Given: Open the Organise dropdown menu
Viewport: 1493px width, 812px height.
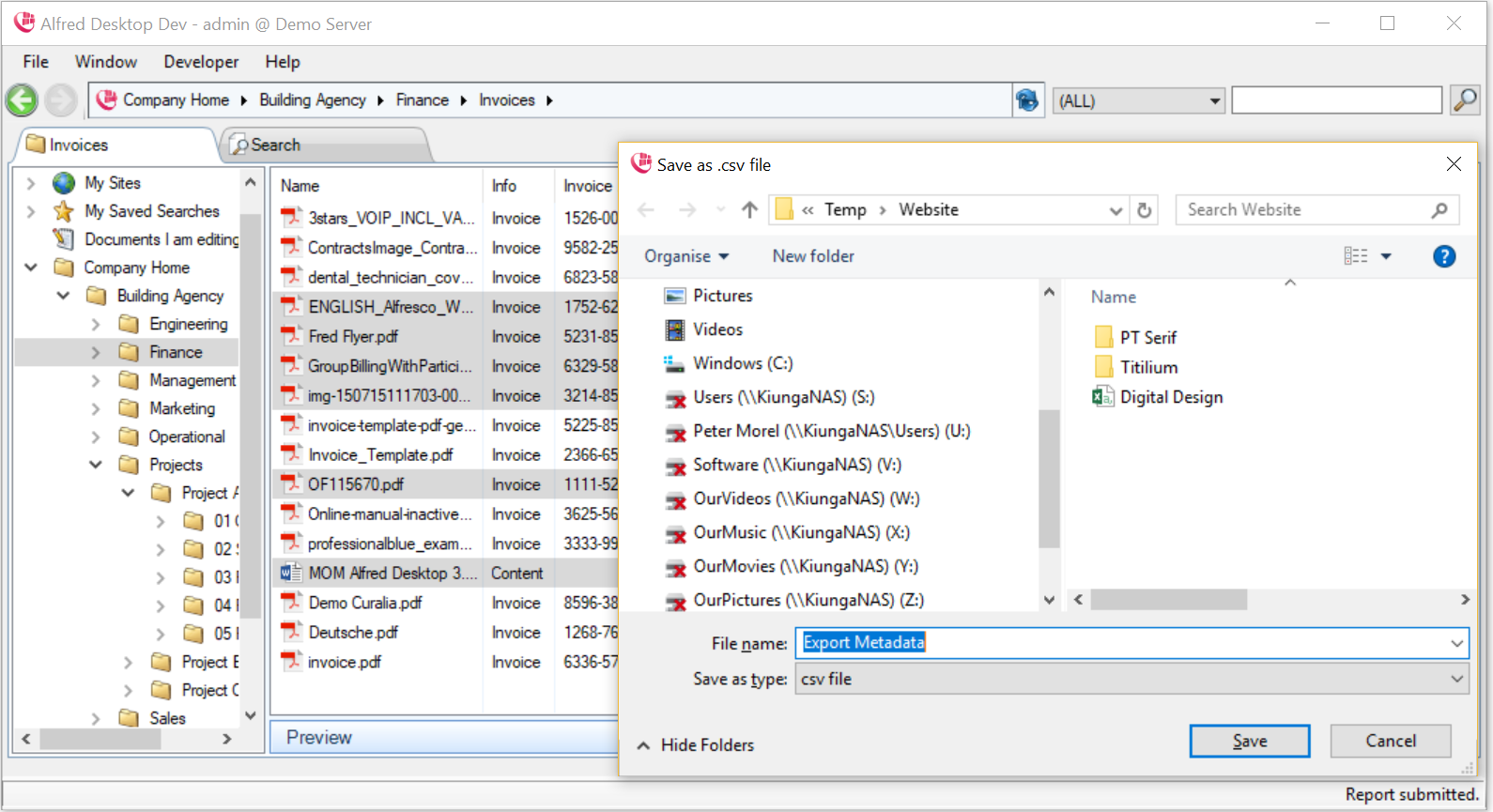Looking at the screenshot, I should (685, 256).
